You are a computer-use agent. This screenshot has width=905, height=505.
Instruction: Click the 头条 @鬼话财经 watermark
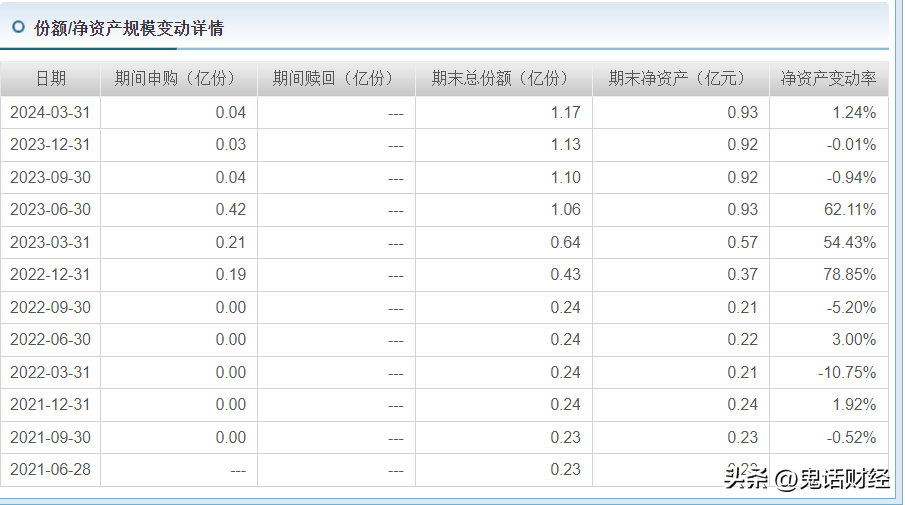click(x=807, y=479)
